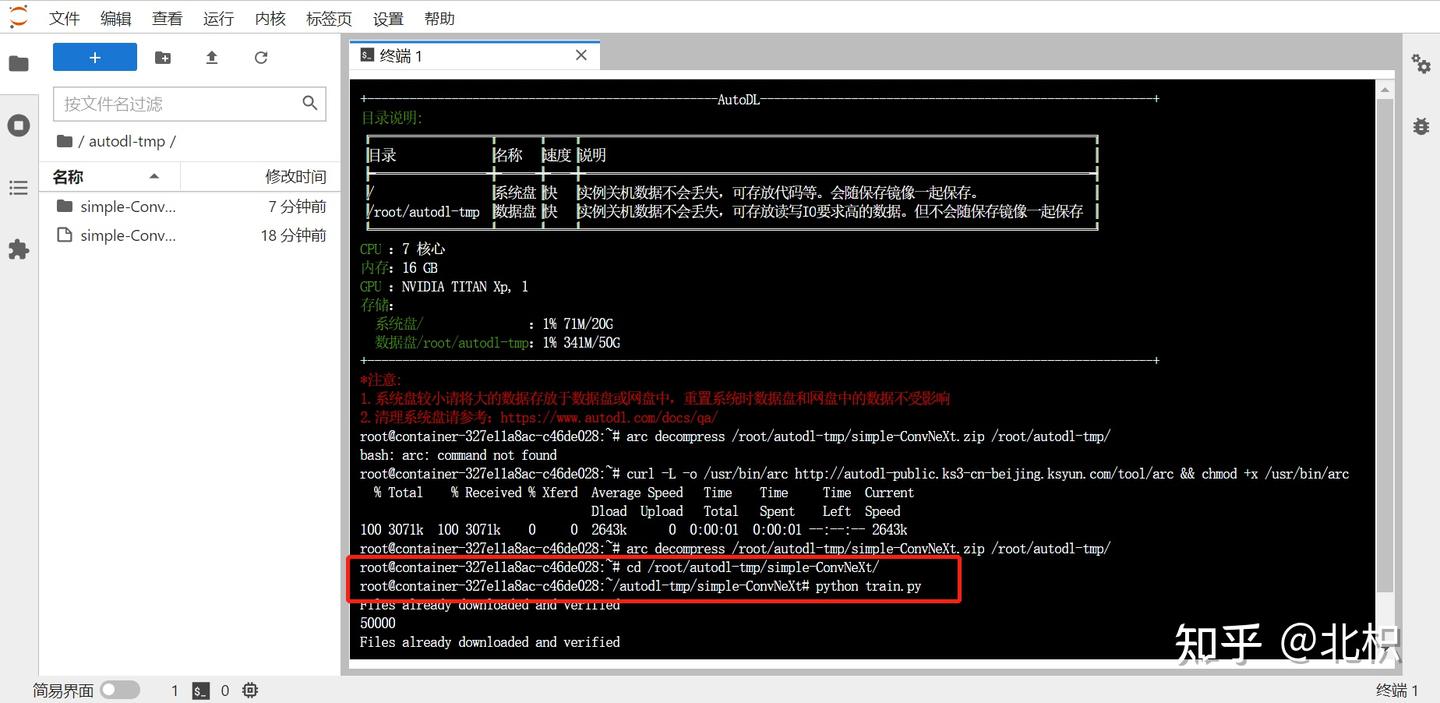Image resolution: width=1440 pixels, height=703 pixels.
Task: Open the table of contents panel
Action: coord(20,187)
